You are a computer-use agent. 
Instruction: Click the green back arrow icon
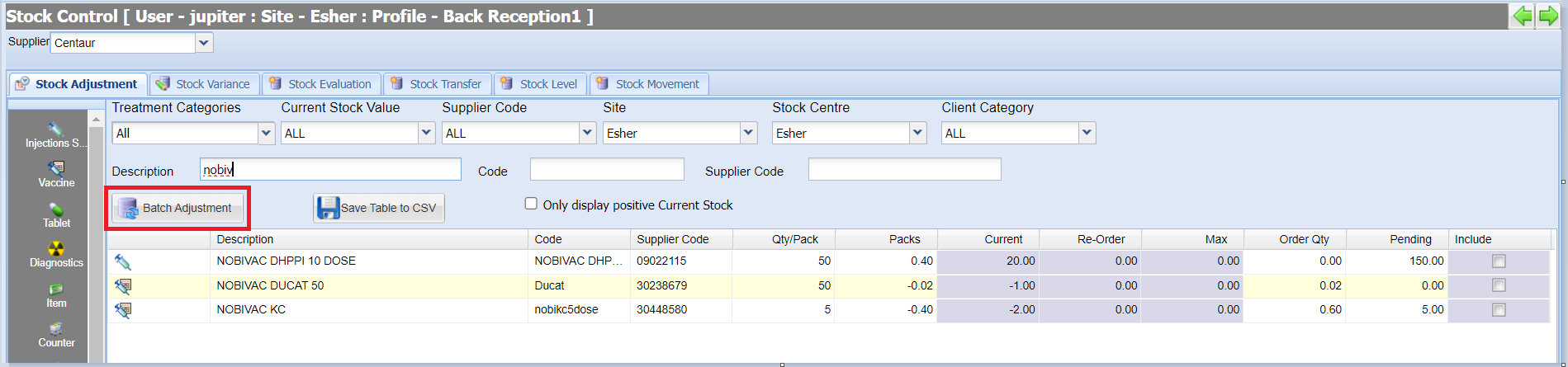(x=1522, y=16)
